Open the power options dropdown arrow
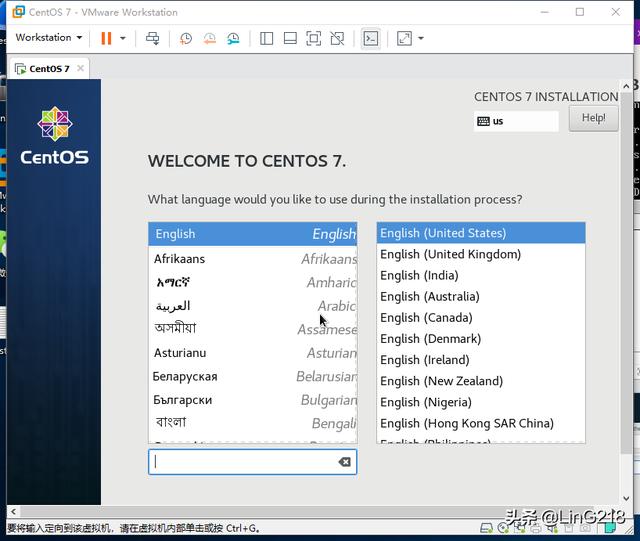Screen dimensions: 640x541 [122, 38]
